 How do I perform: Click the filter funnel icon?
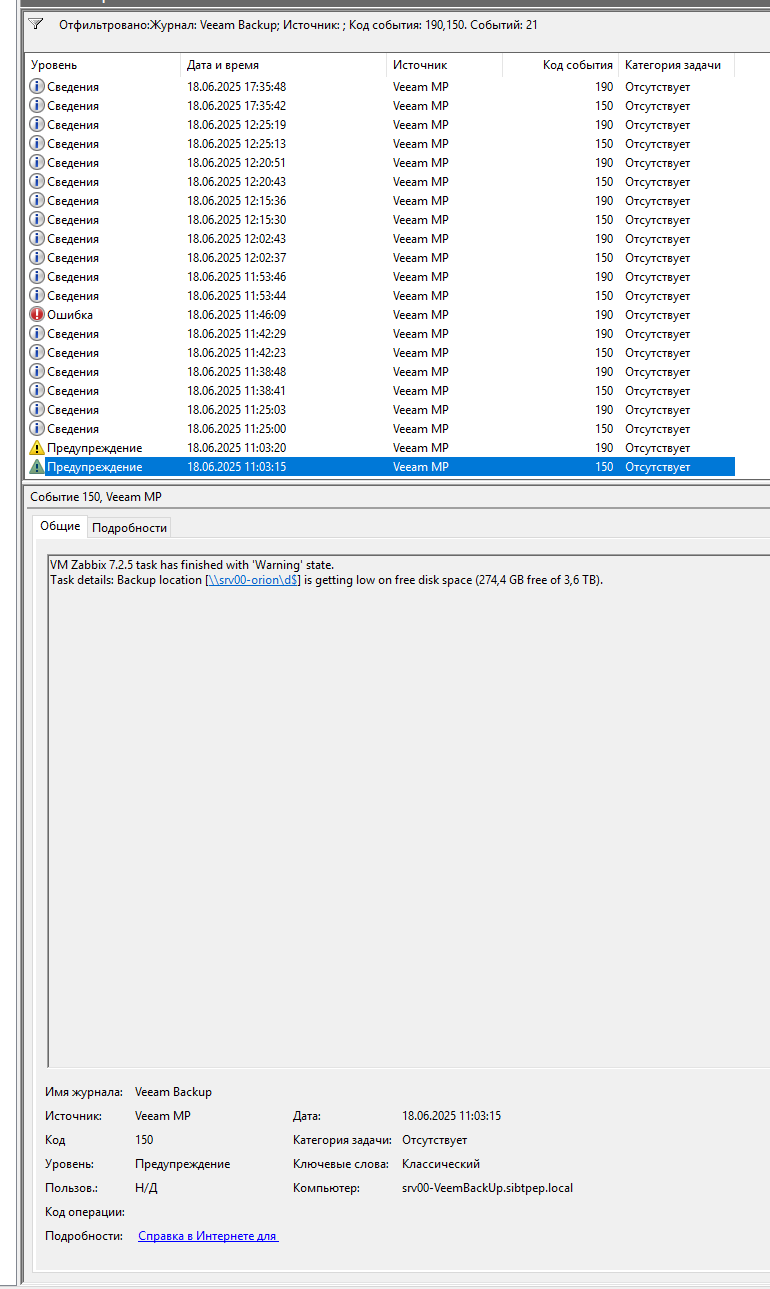coord(36,24)
